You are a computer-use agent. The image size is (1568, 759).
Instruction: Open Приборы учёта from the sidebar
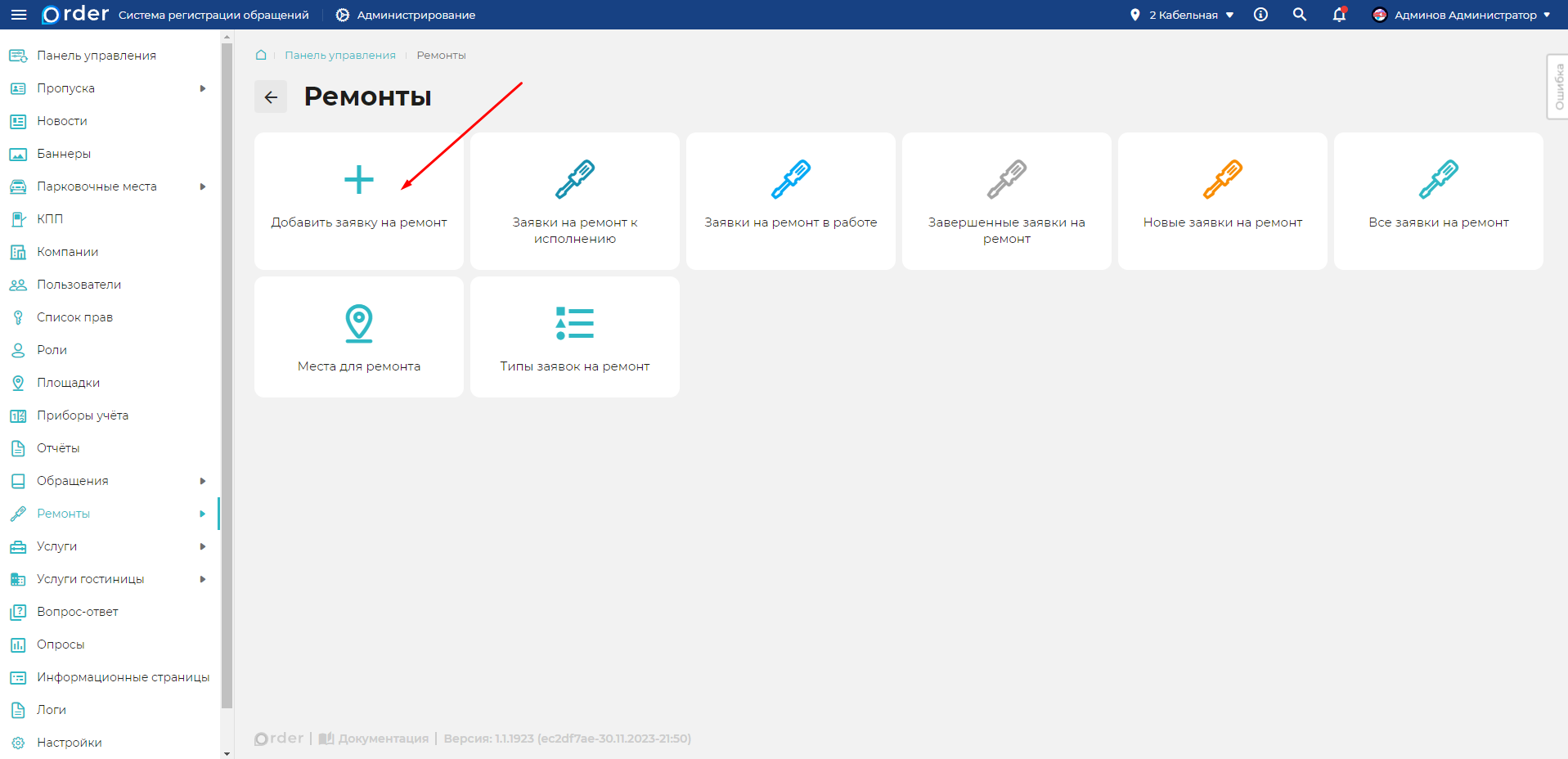click(x=82, y=415)
